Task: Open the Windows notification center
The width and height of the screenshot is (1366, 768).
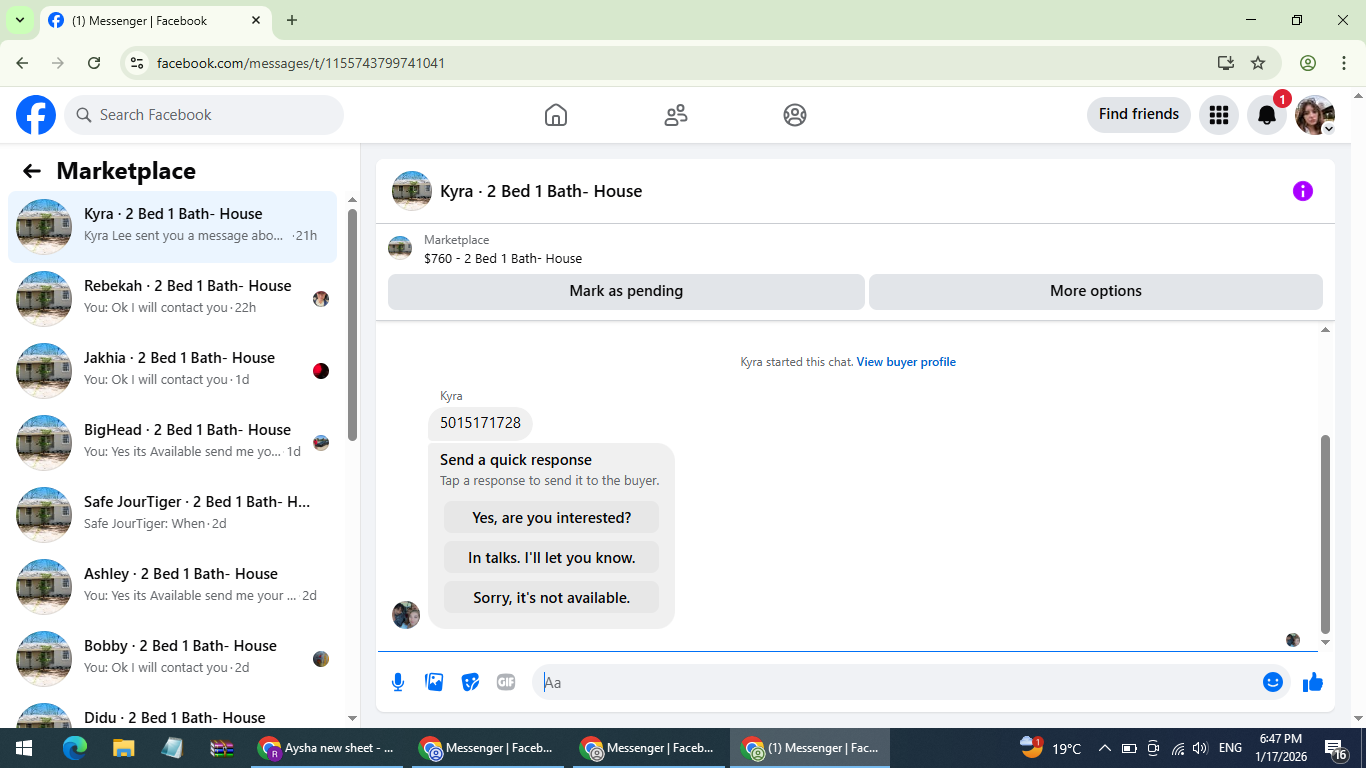Action: (1335, 748)
